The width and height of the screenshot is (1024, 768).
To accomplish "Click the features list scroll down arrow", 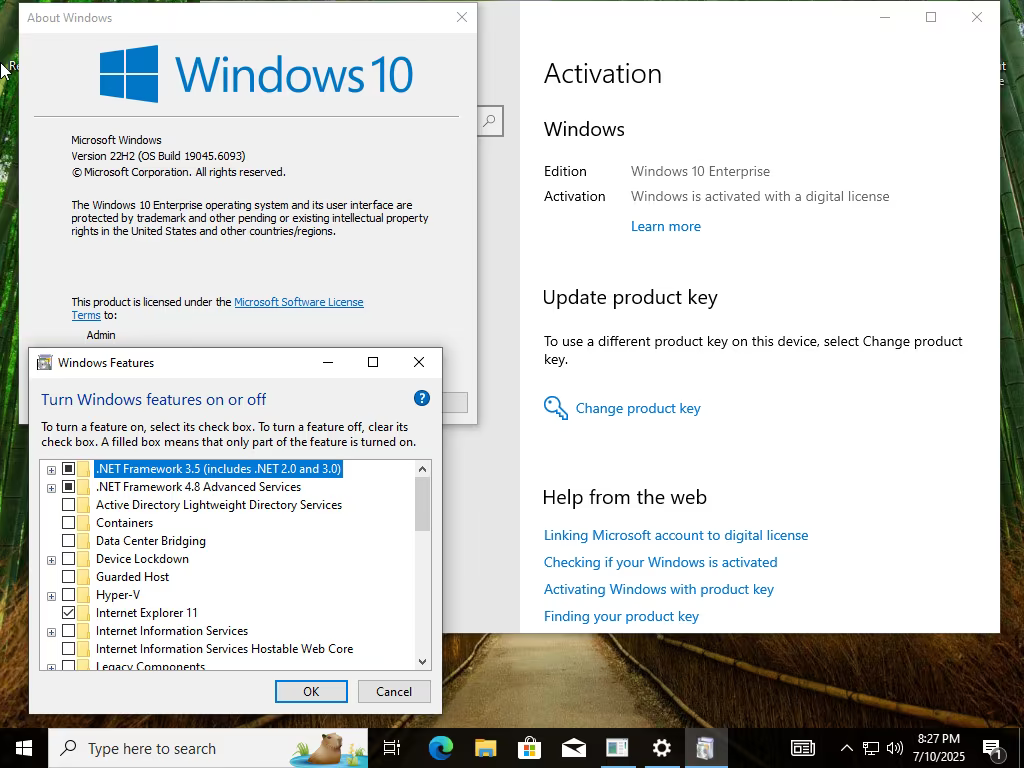I will click(423, 662).
